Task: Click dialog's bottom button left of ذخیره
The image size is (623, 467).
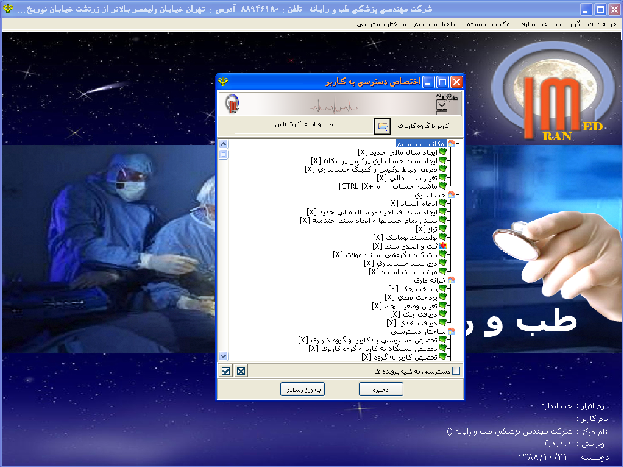Action: coord(302,389)
